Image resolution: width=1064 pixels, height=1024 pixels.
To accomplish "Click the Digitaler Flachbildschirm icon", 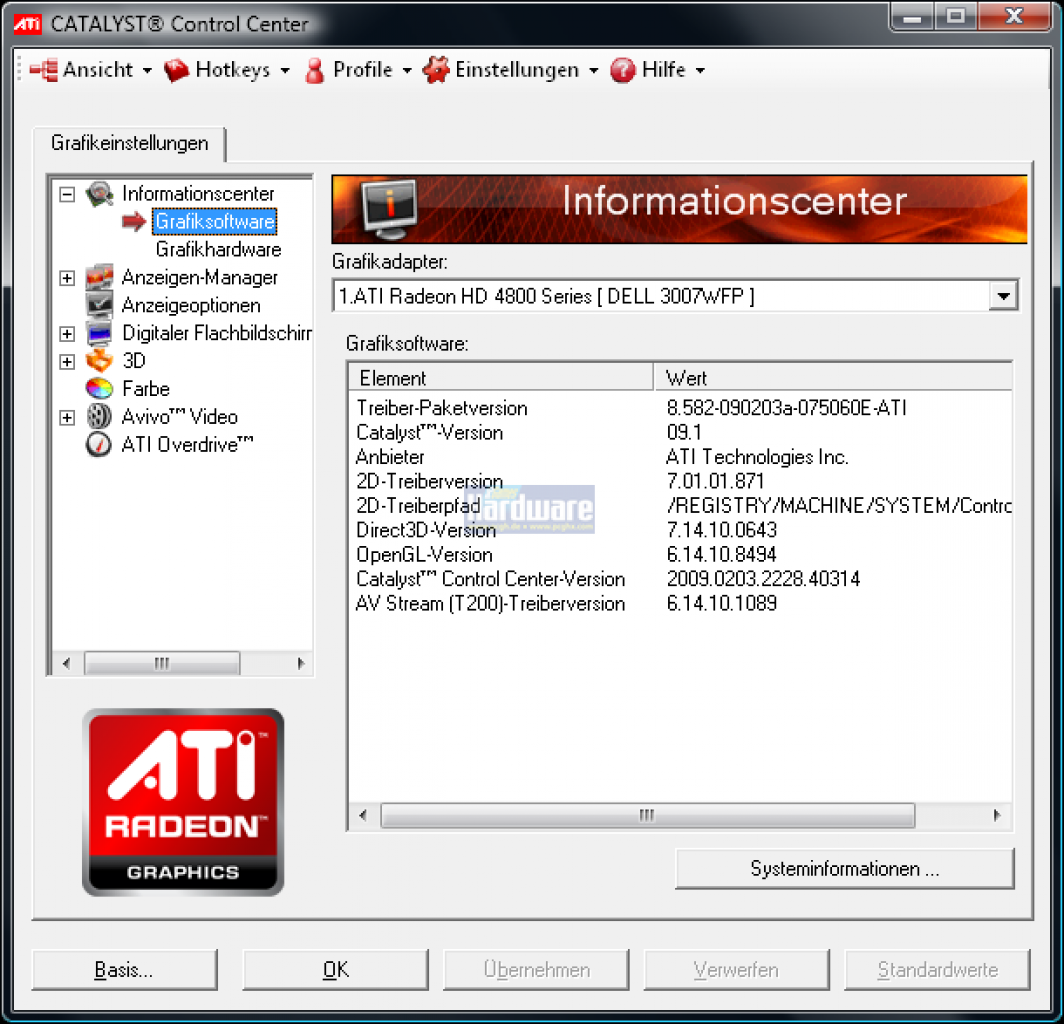I will pos(99,333).
